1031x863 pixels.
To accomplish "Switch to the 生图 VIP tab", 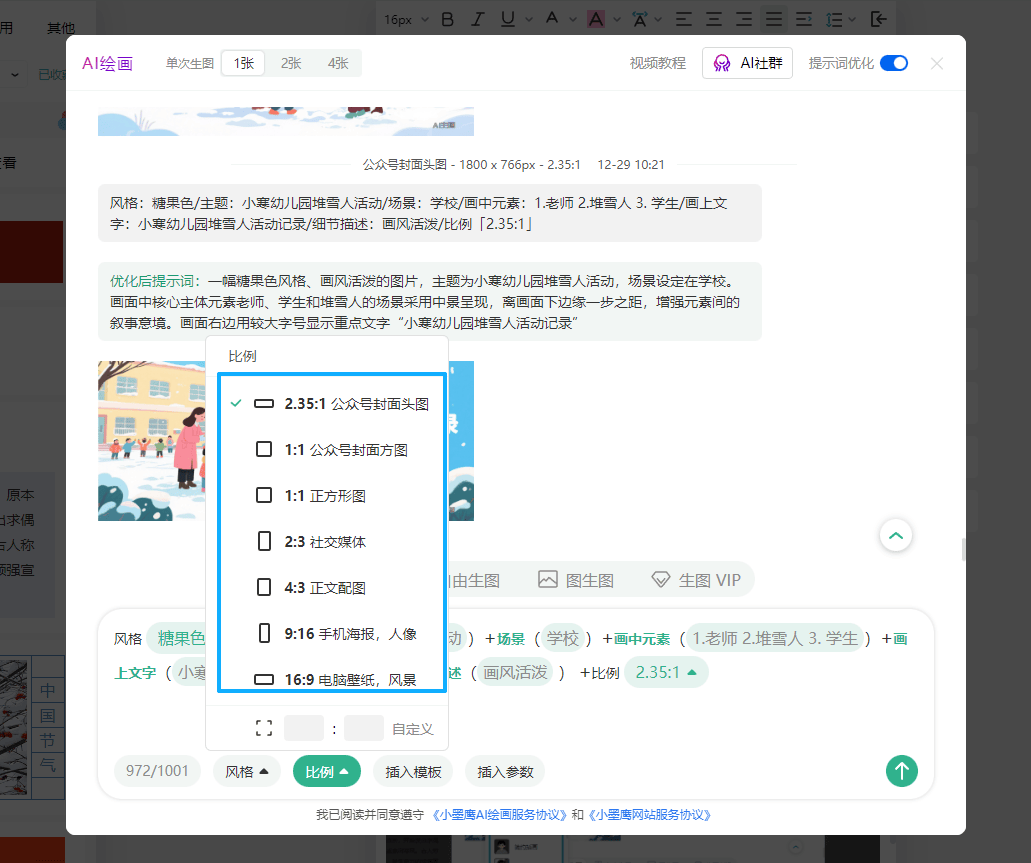I will coord(696,580).
